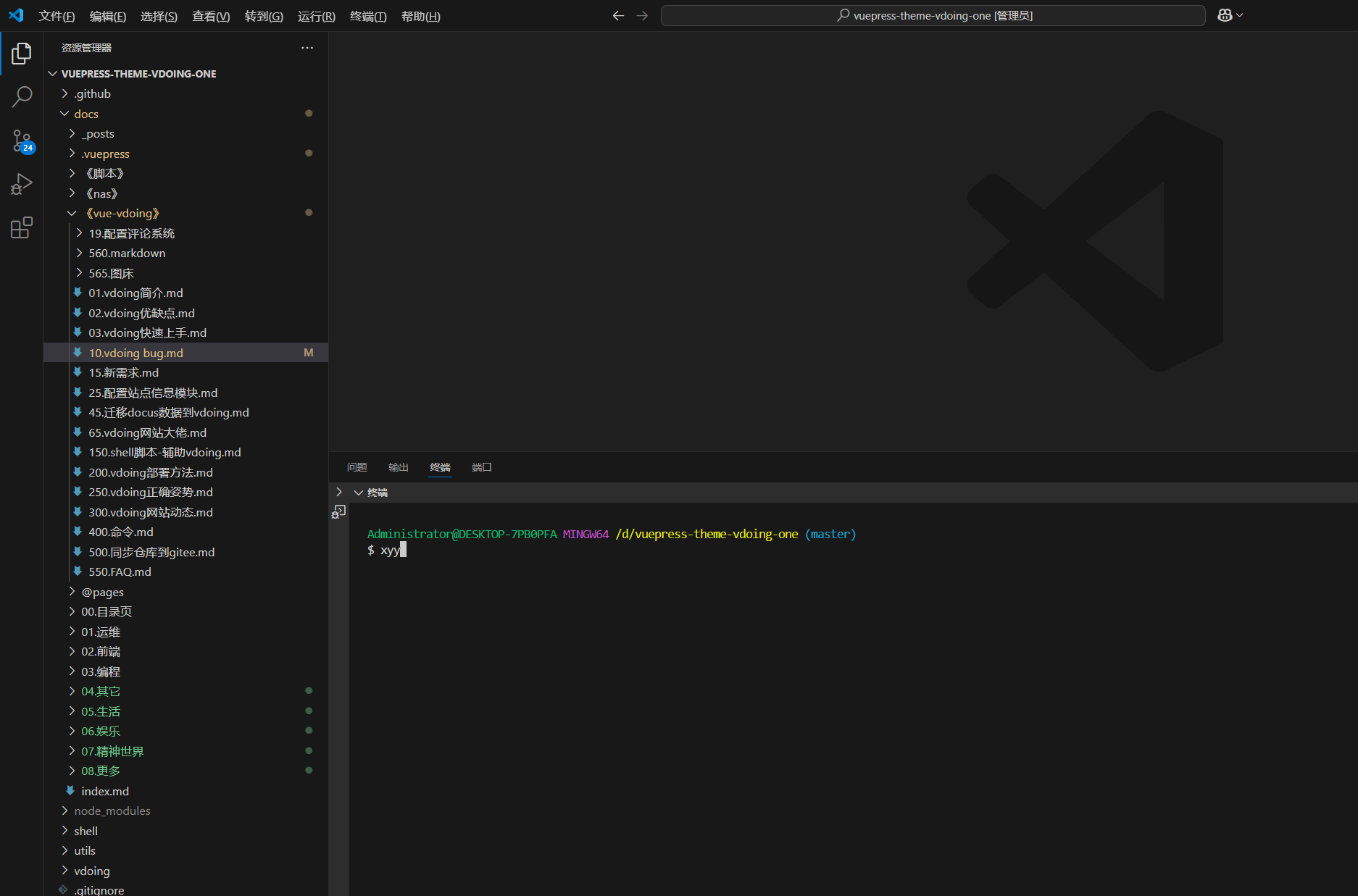Select the modified 10.vdoing bug.md file
The image size is (1358, 896).
coord(186,353)
